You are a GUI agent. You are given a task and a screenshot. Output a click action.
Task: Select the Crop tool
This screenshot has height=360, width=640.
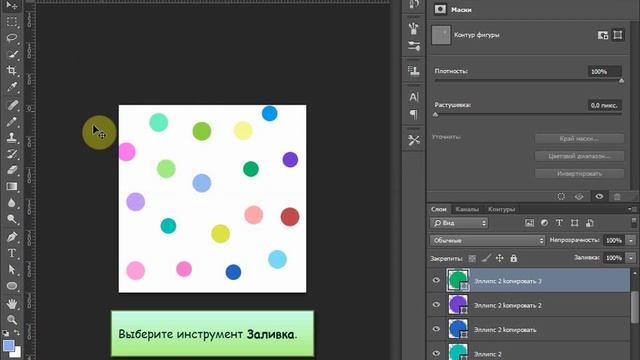point(12,71)
